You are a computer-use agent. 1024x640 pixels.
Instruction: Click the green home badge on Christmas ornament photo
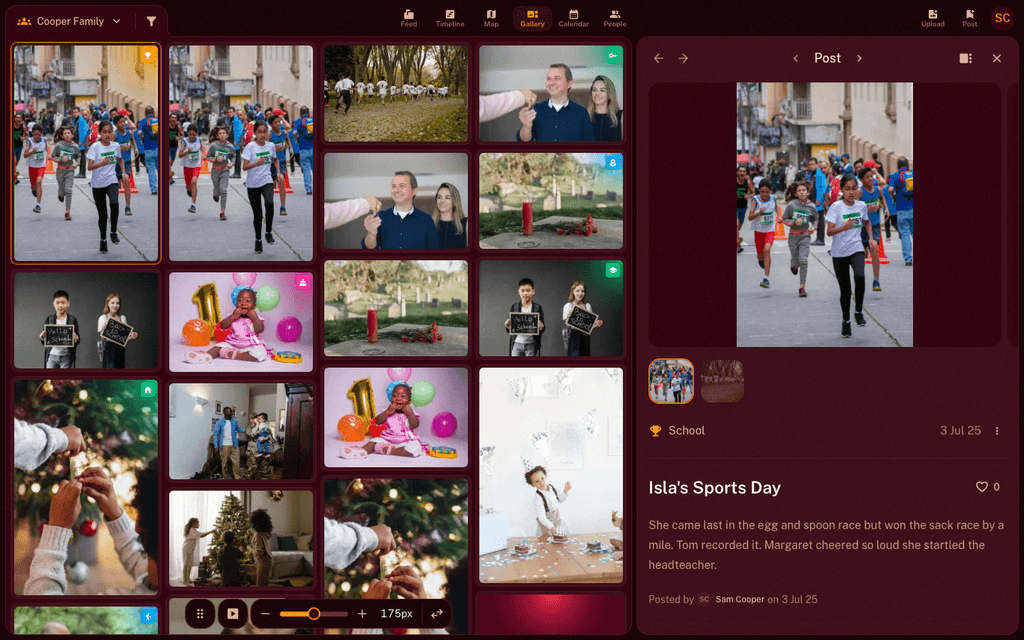(x=148, y=390)
